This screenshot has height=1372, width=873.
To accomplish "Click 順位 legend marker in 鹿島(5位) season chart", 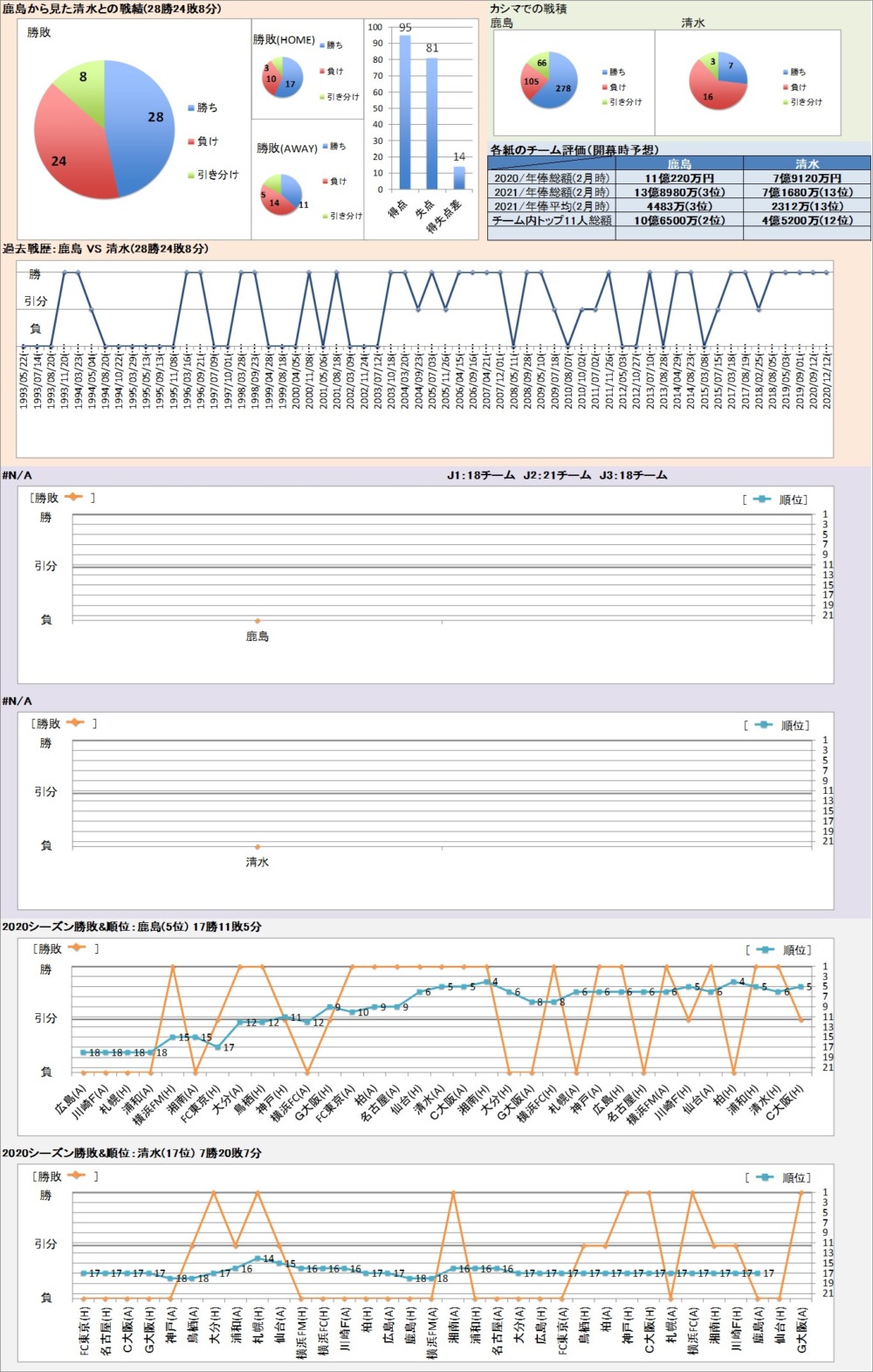I will (x=766, y=949).
